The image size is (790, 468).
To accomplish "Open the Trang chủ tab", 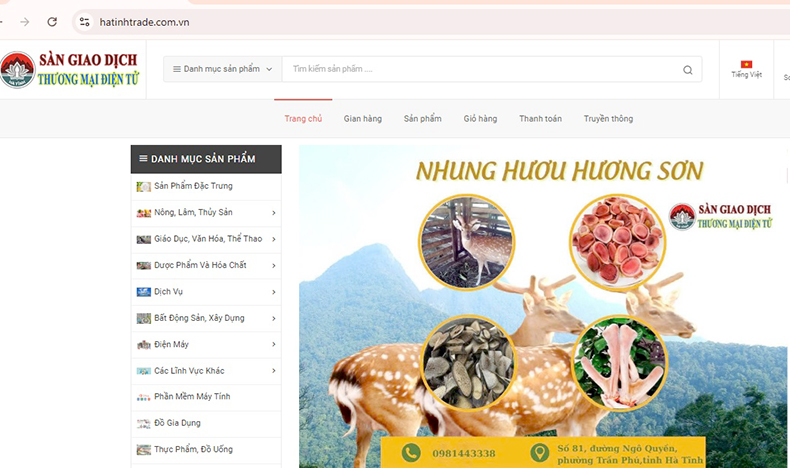I will 303,119.
